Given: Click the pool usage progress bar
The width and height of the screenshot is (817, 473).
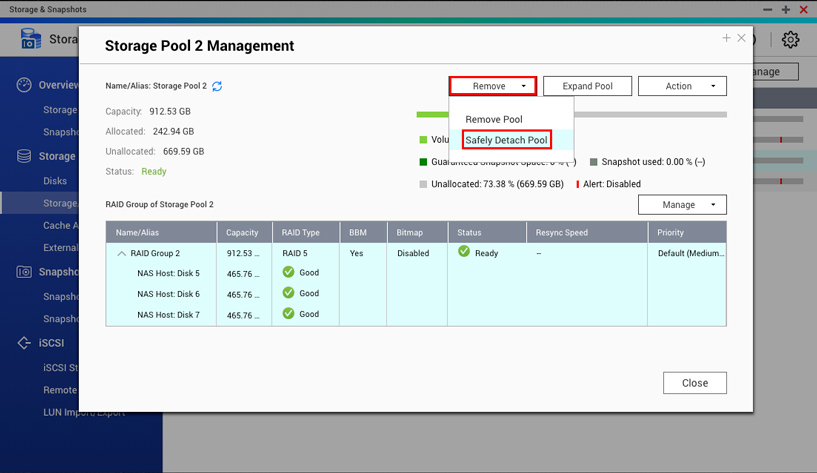Looking at the screenshot, I should (x=571, y=114).
